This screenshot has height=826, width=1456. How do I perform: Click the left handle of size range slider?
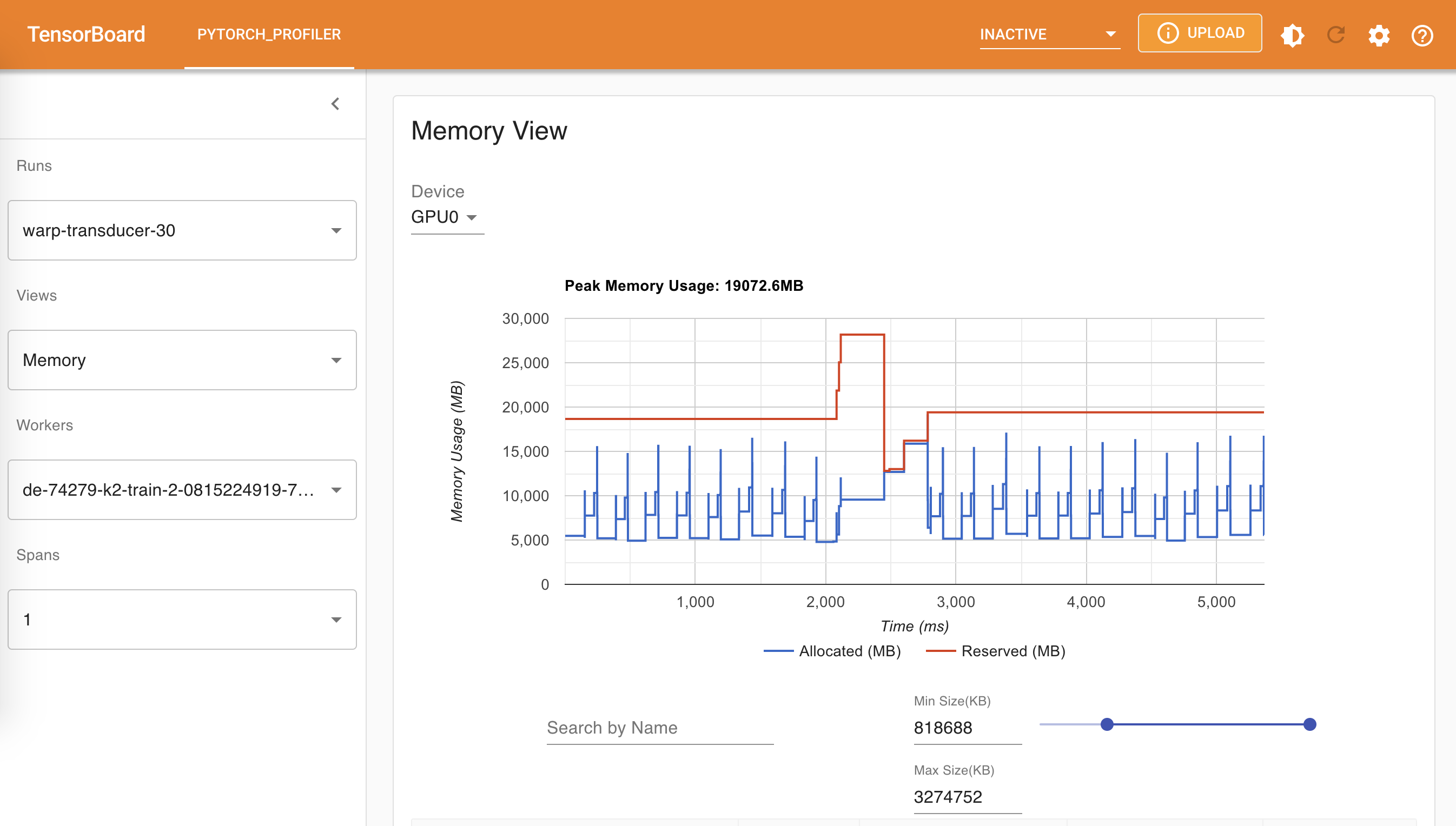[x=1107, y=724]
